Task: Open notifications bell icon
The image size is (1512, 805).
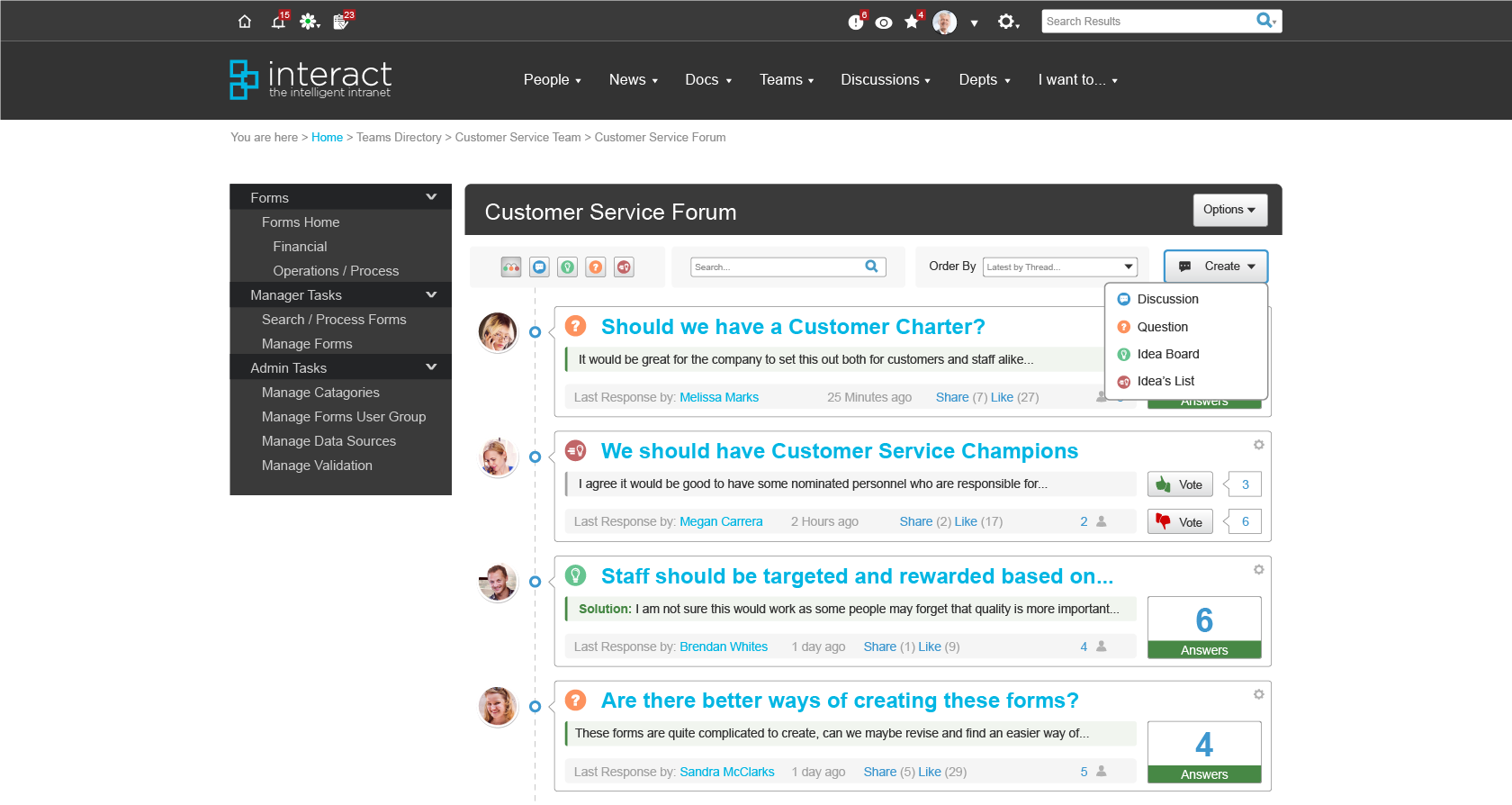Action: pos(278,22)
